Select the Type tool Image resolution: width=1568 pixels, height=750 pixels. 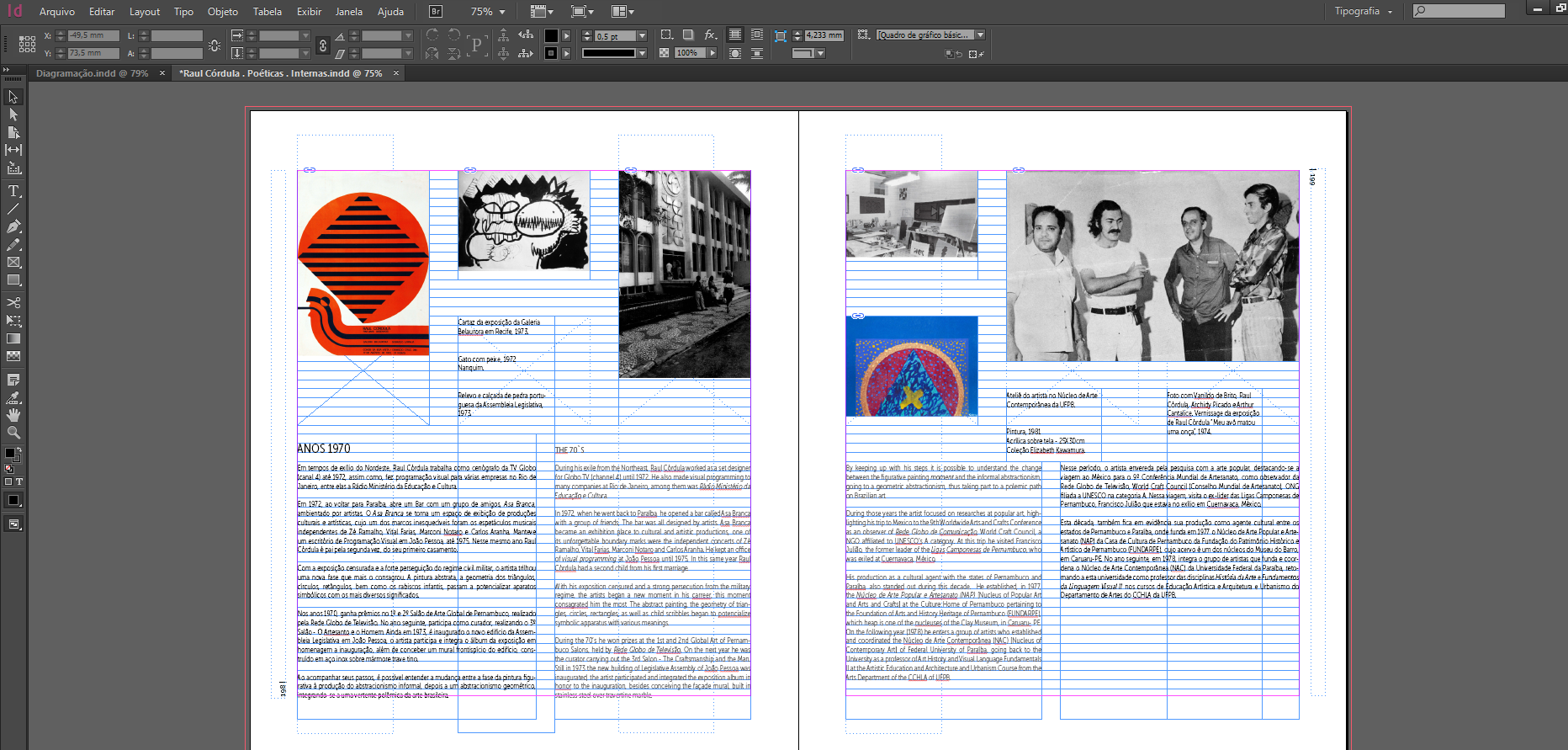click(x=13, y=191)
